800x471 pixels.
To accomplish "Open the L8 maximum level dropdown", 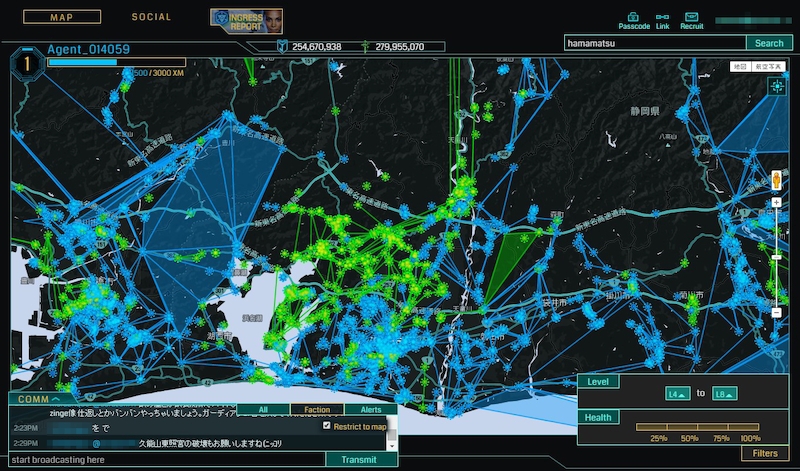I will click(725, 393).
